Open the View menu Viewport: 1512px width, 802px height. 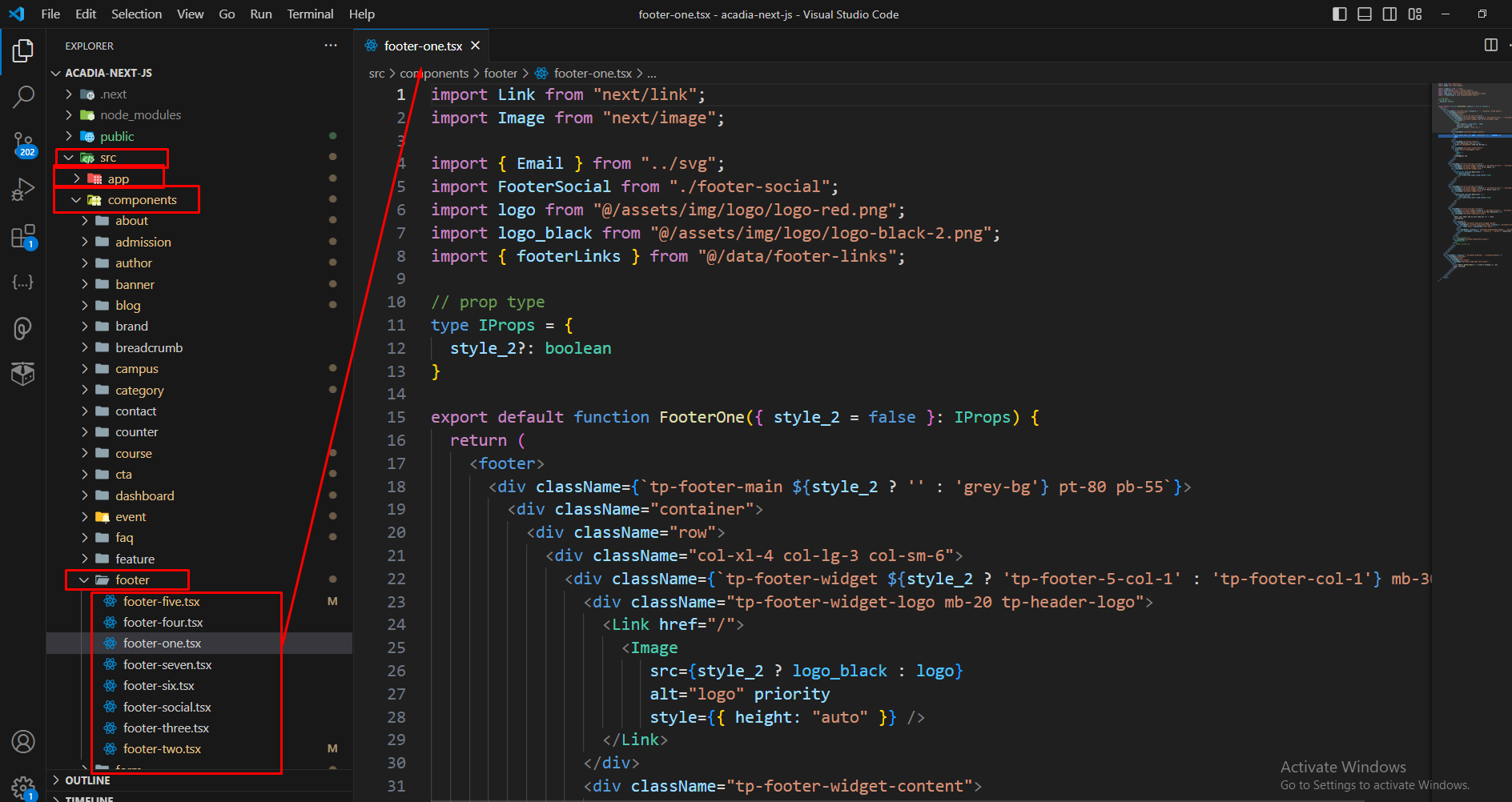[x=190, y=14]
